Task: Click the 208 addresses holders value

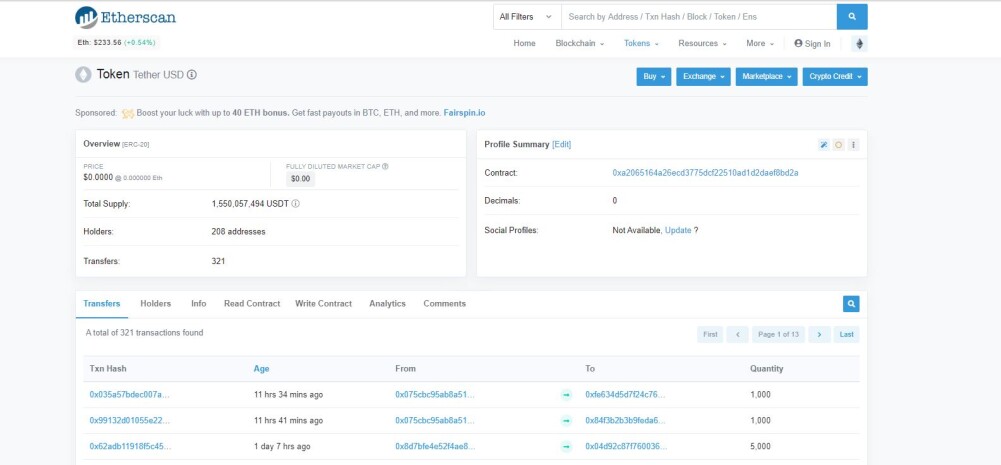Action: 238,232
